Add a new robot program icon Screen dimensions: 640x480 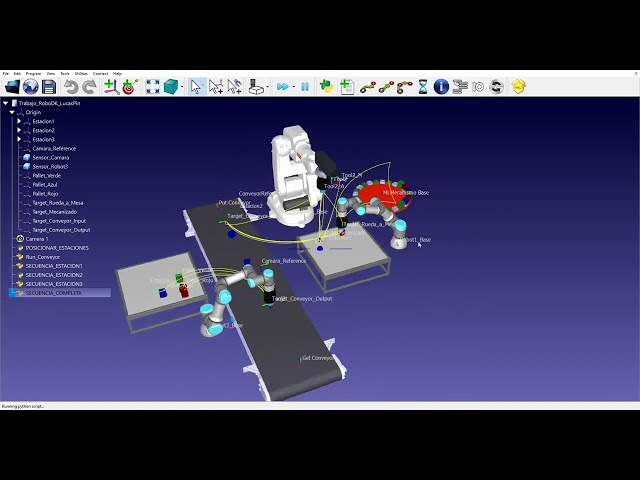(347, 87)
